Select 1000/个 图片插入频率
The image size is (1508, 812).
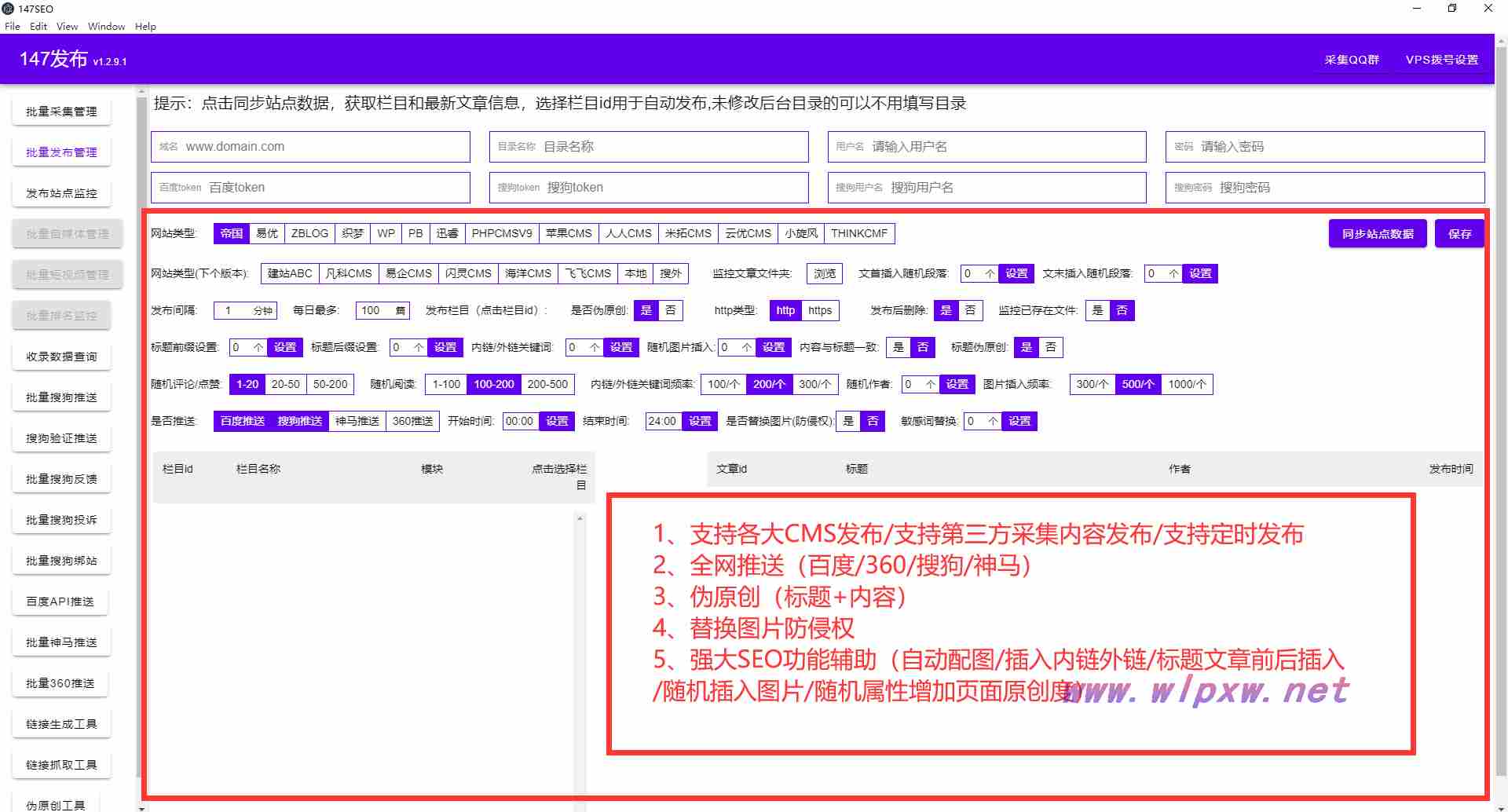pos(1187,384)
